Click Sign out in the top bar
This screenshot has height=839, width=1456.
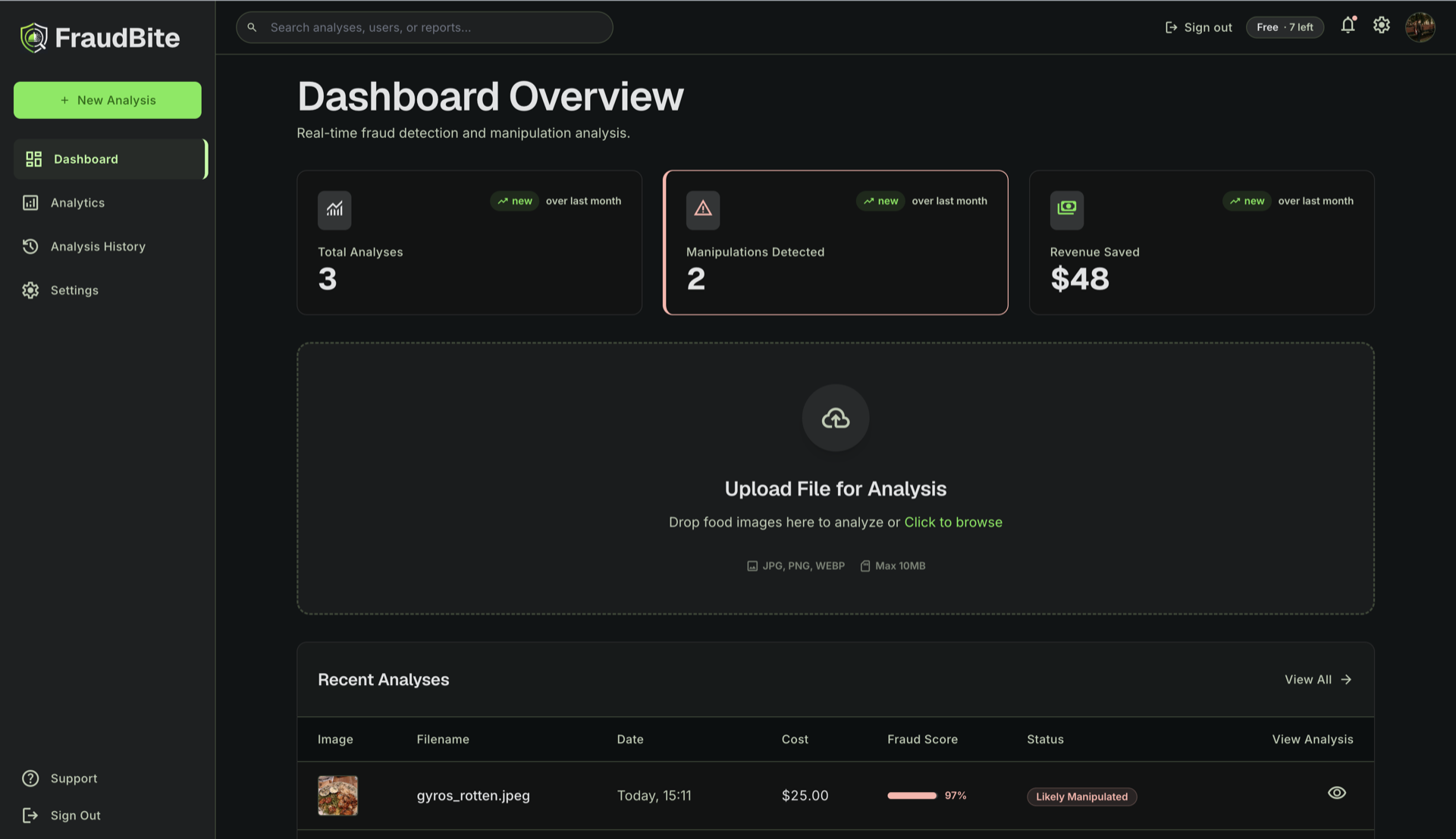(1199, 27)
